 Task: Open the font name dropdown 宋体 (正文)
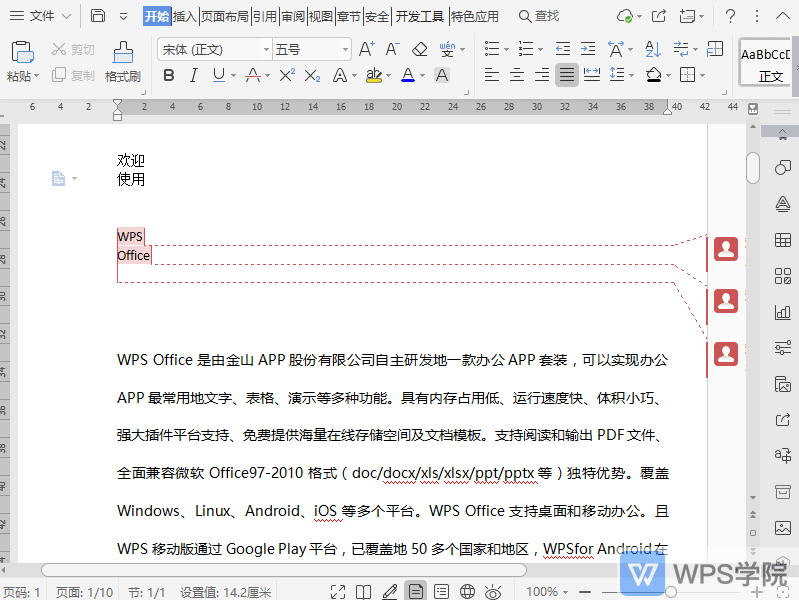(214, 49)
